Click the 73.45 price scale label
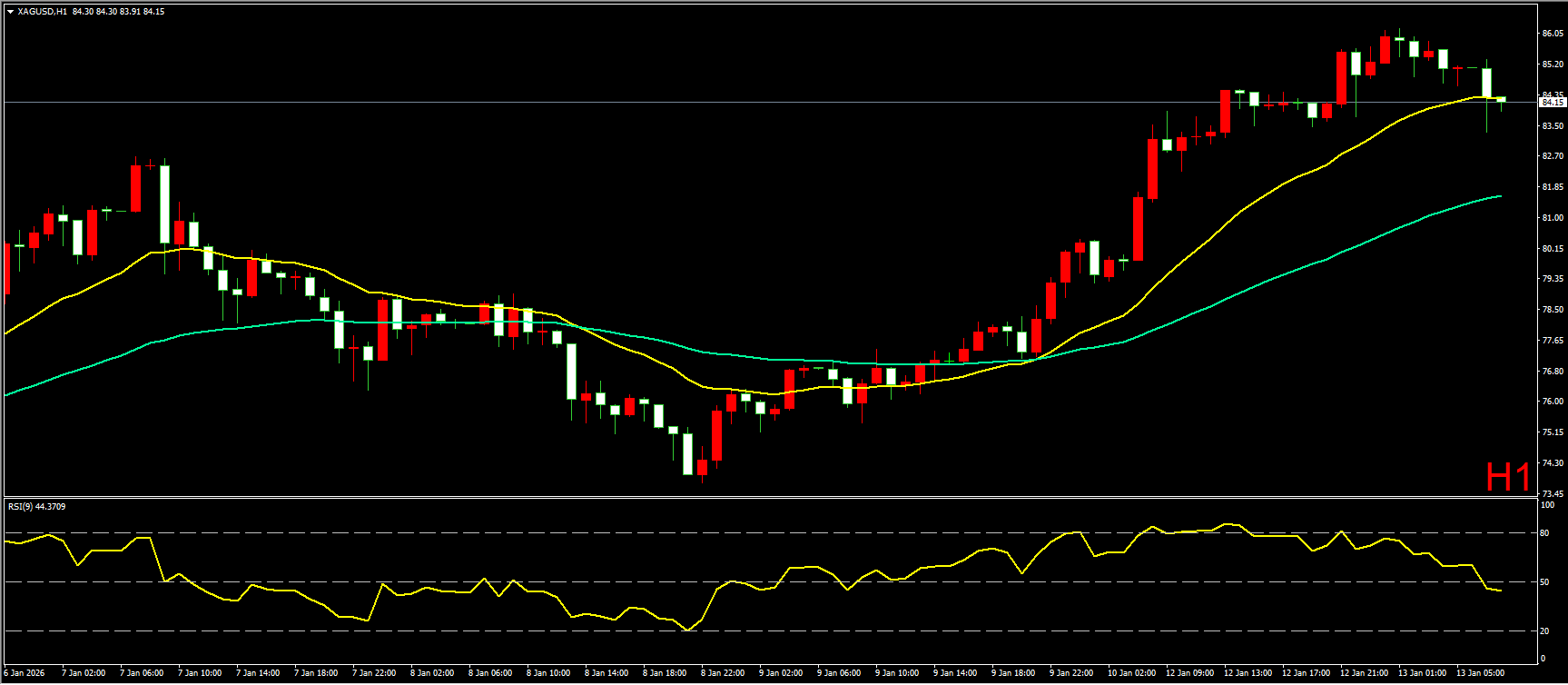 tap(1552, 493)
